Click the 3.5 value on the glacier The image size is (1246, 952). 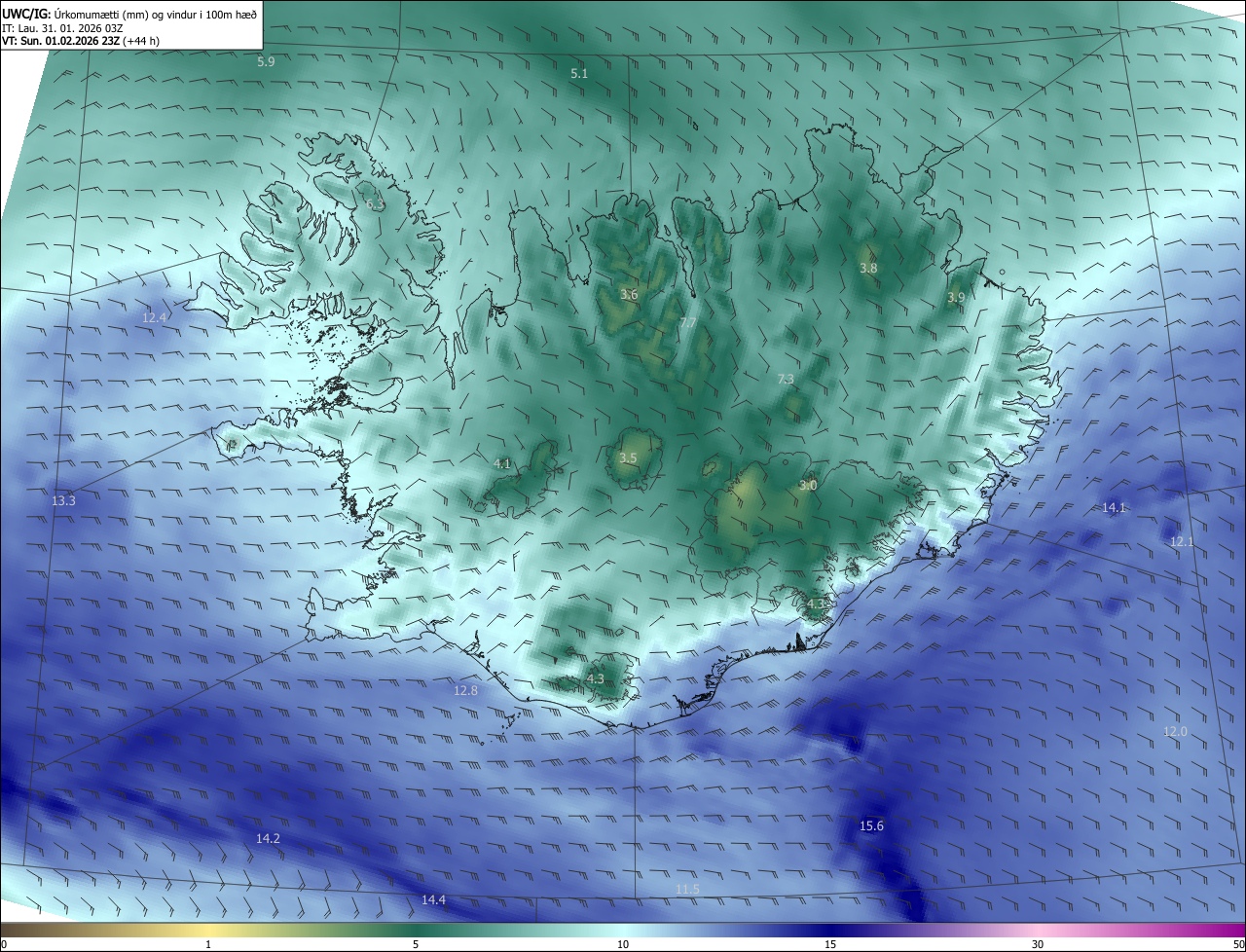tap(628, 458)
